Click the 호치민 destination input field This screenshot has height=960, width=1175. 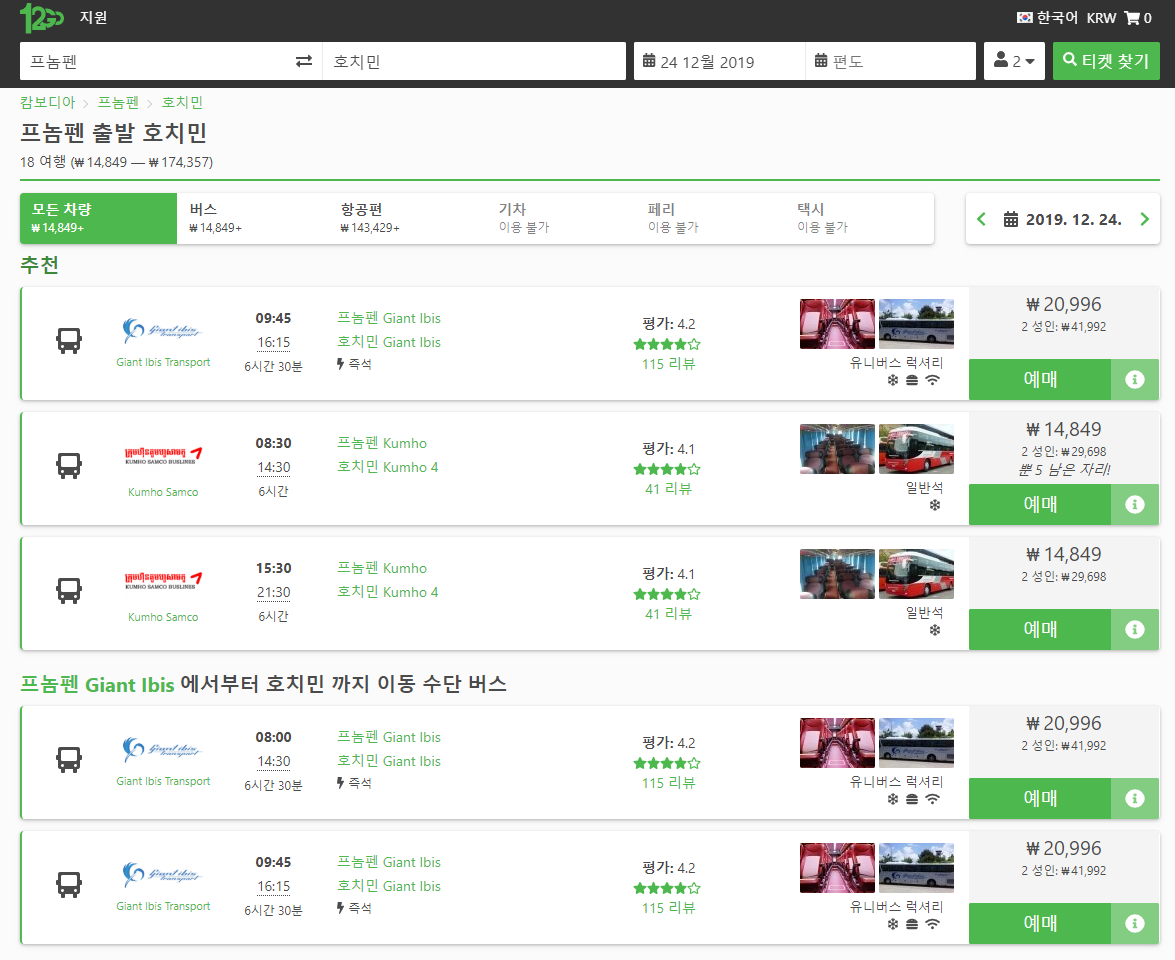pos(474,61)
